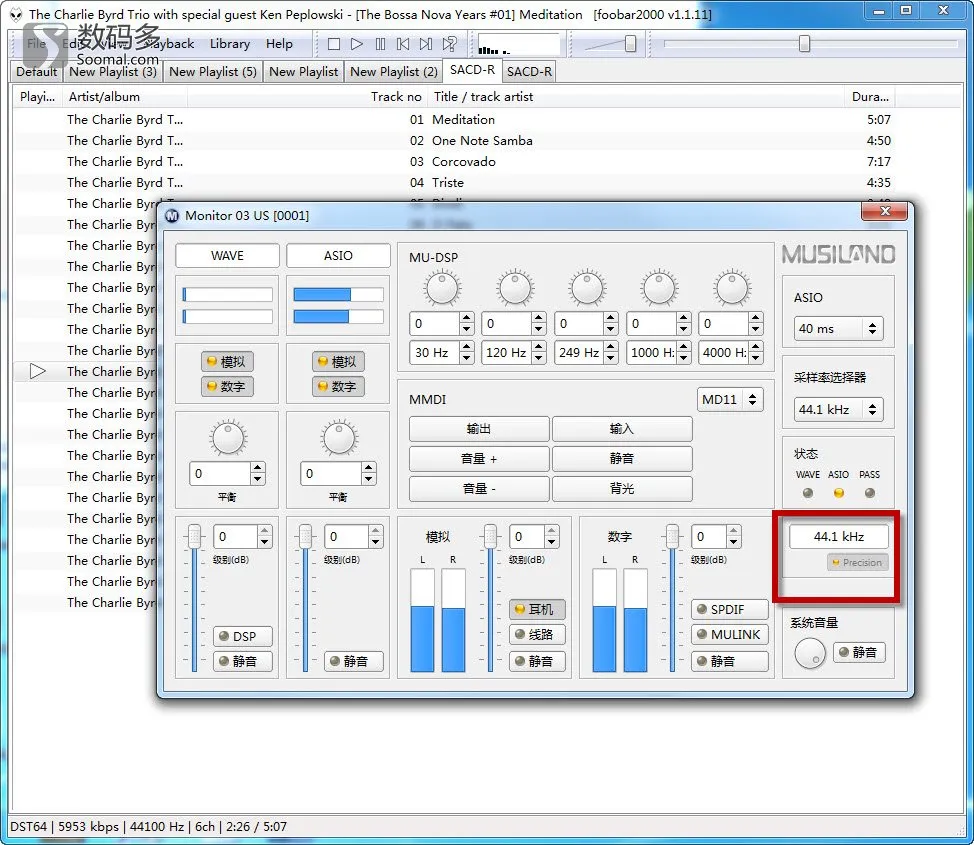Close the Monitor 03 US window
974x845 pixels.
(x=885, y=211)
